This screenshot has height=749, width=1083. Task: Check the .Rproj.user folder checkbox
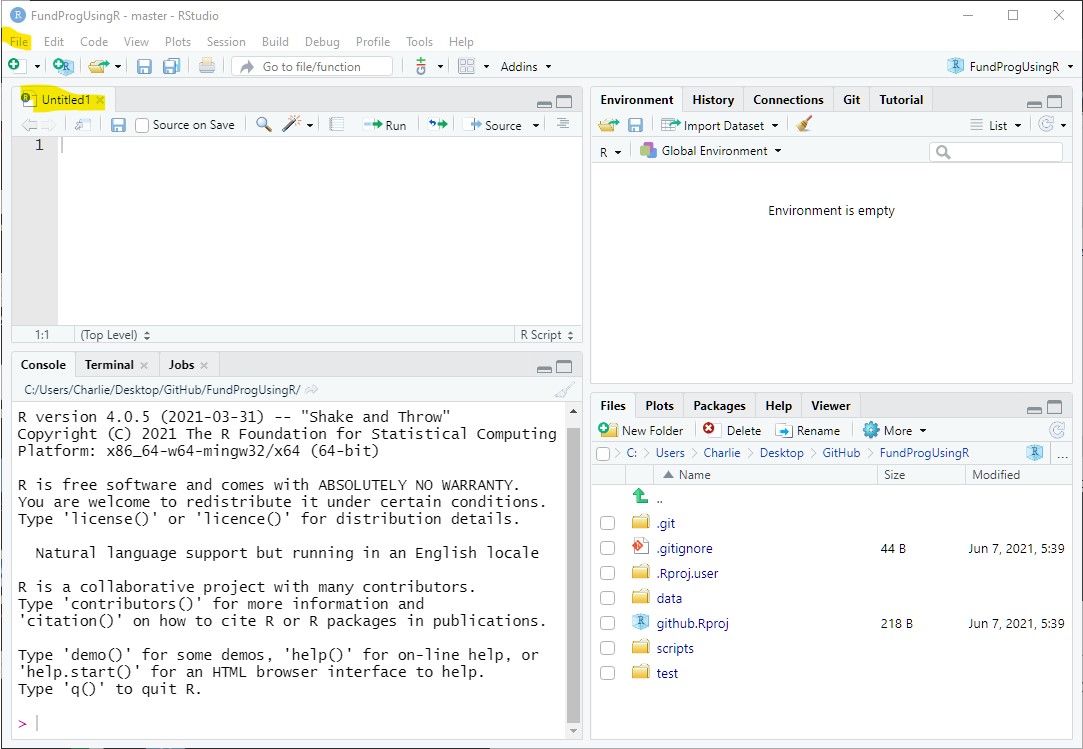coord(607,573)
